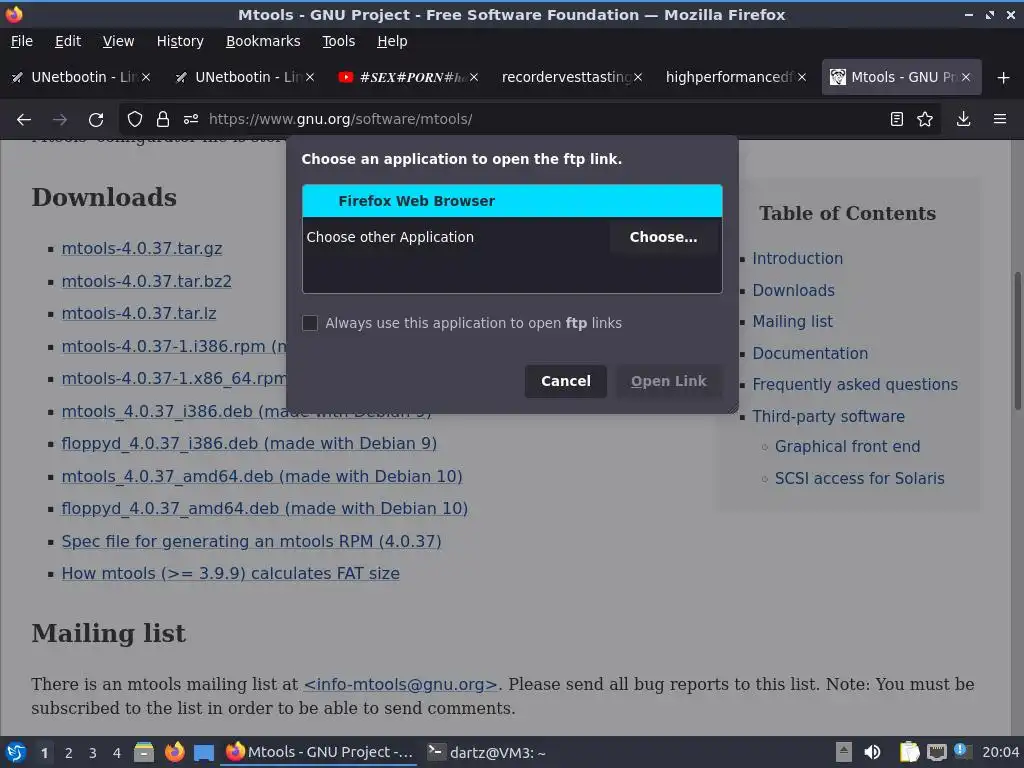Reload the current page
1024x768 pixels.
(96, 120)
